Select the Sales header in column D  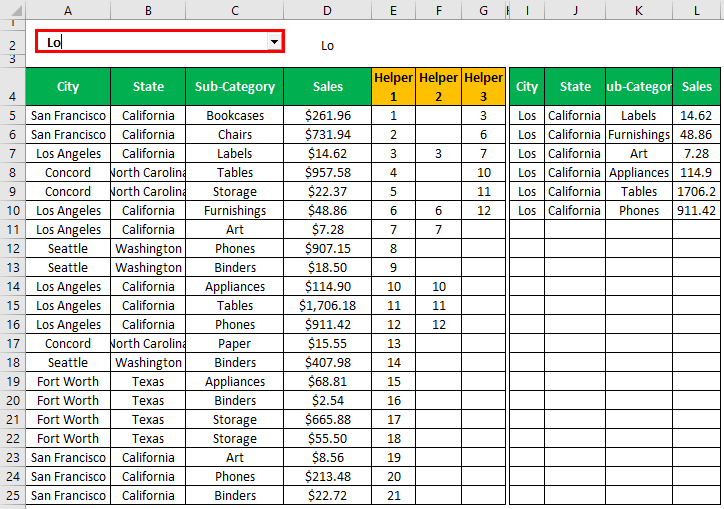(327, 86)
